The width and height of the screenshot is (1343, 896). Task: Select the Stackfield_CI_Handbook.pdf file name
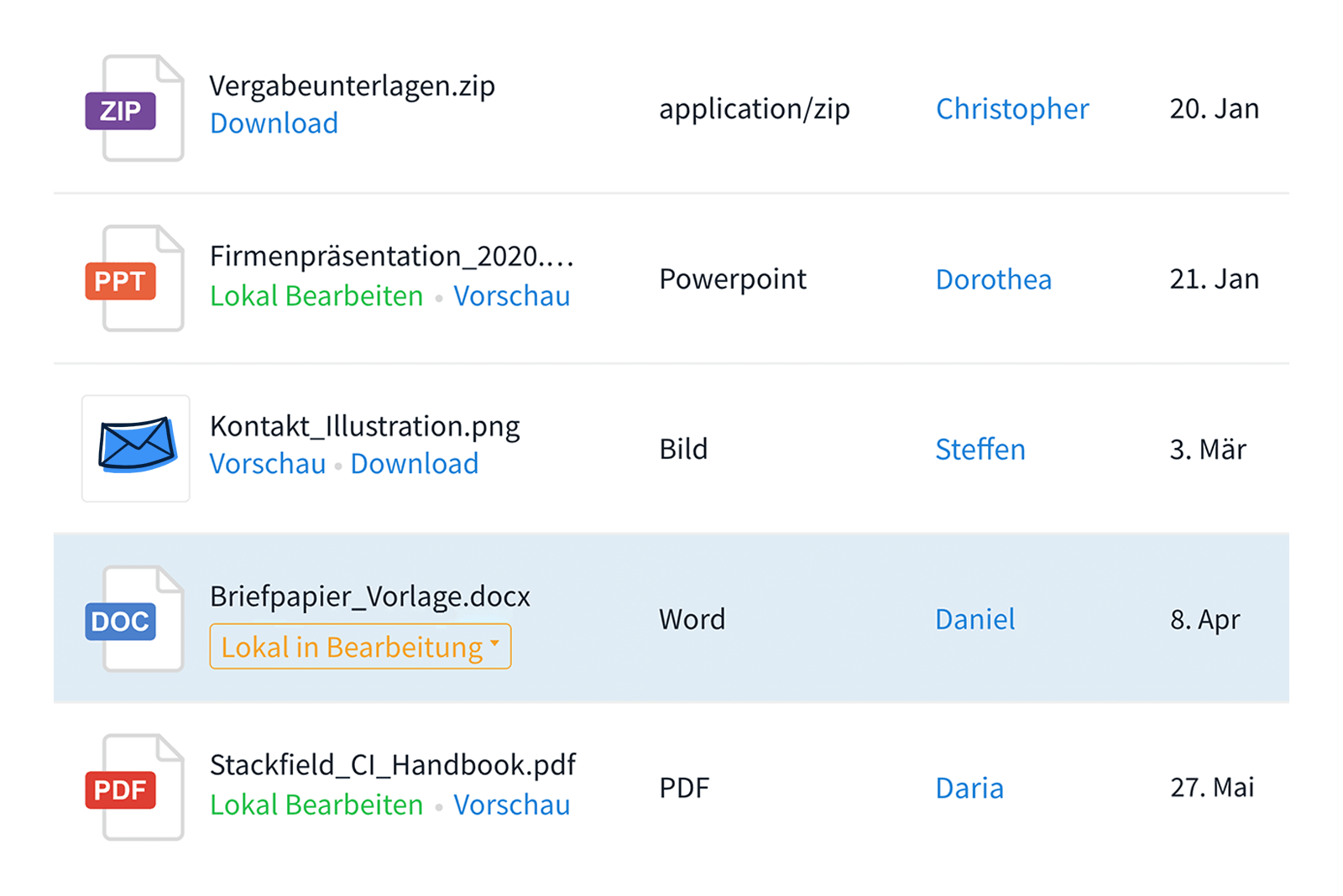[393, 765]
